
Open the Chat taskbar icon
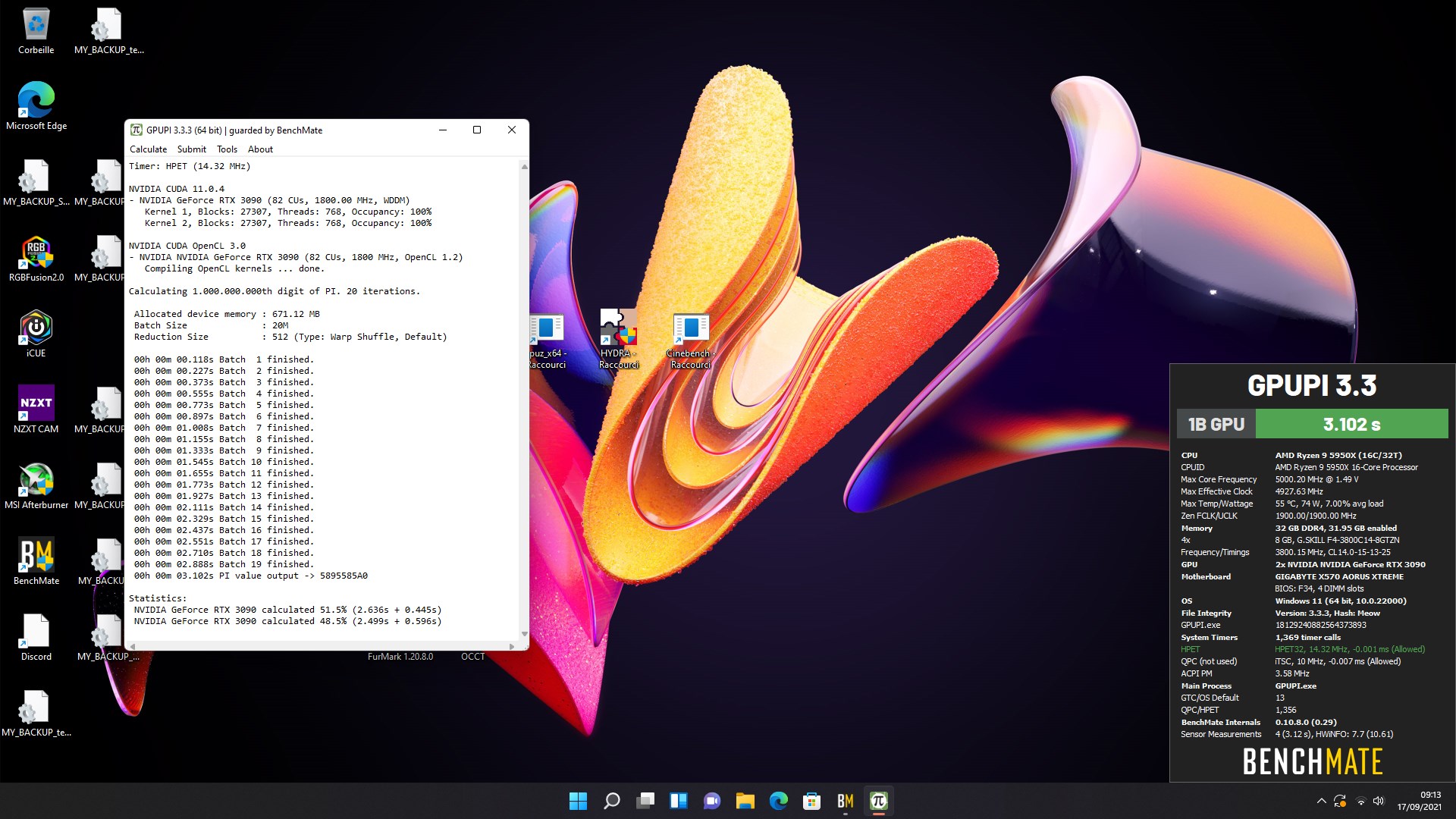tap(712, 801)
